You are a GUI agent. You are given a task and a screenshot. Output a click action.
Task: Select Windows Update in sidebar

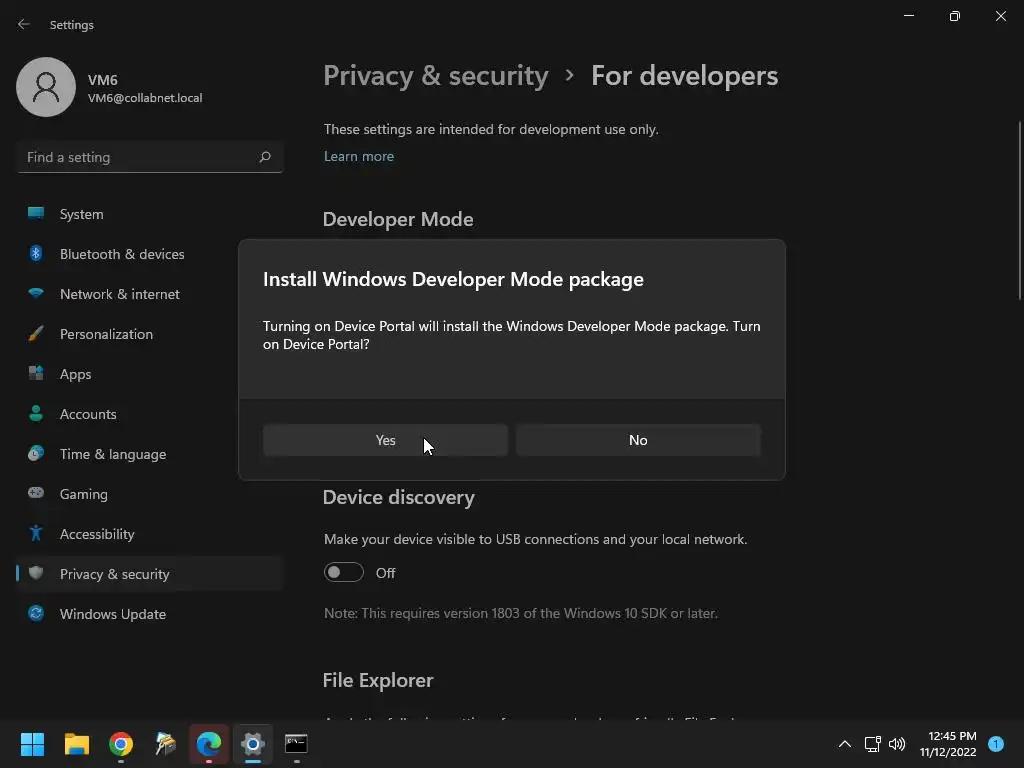150,614
